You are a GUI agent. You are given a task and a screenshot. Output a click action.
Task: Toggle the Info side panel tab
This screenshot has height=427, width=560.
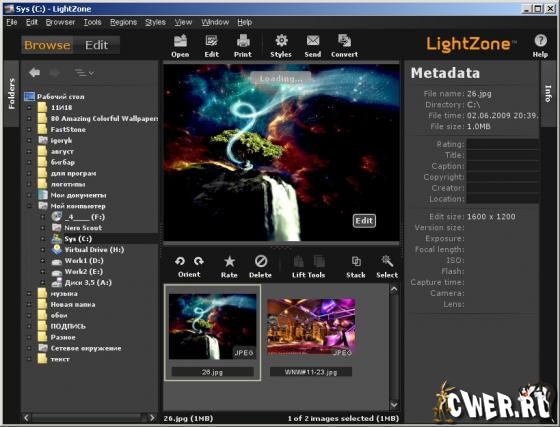tap(548, 94)
